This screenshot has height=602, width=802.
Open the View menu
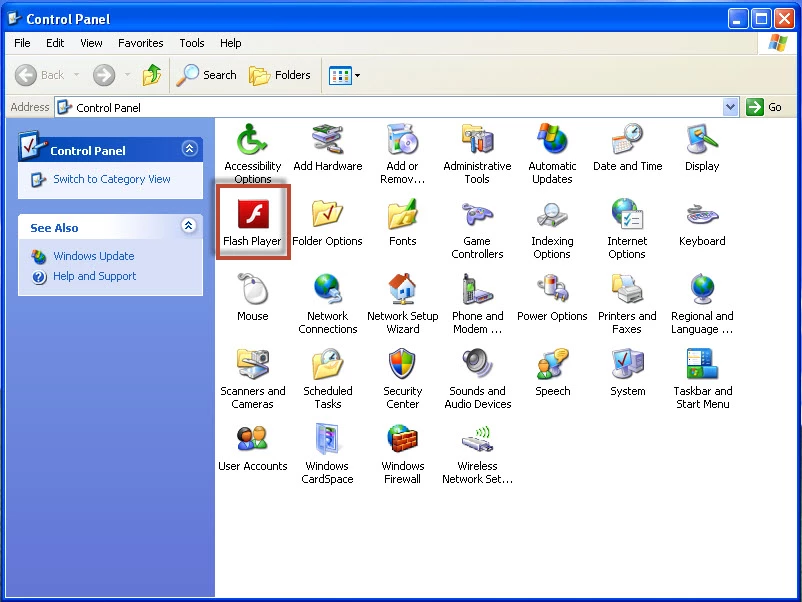tap(91, 43)
